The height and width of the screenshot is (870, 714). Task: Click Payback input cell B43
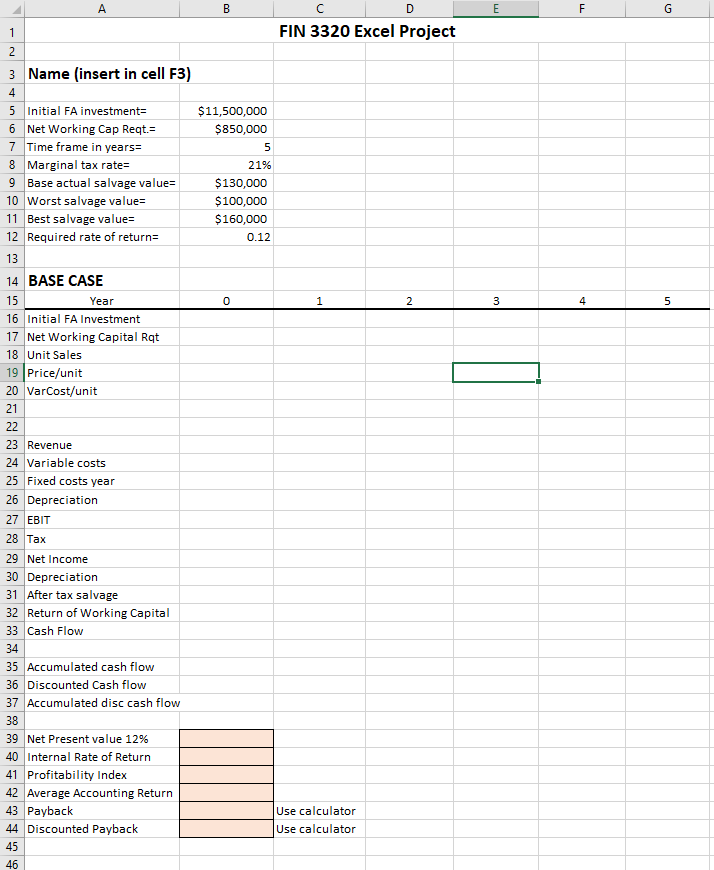point(226,811)
